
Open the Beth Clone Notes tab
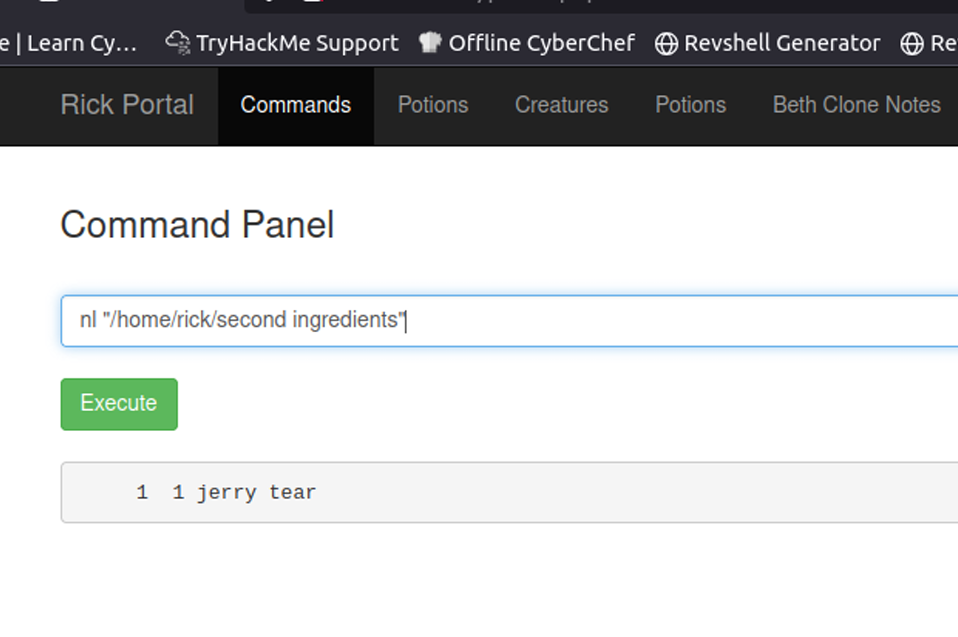coord(856,105)
